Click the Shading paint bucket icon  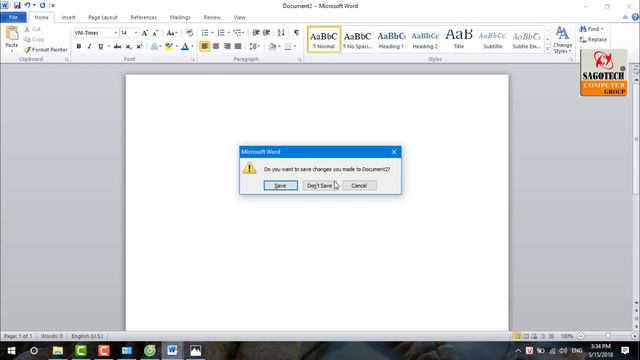pos(272,47)
